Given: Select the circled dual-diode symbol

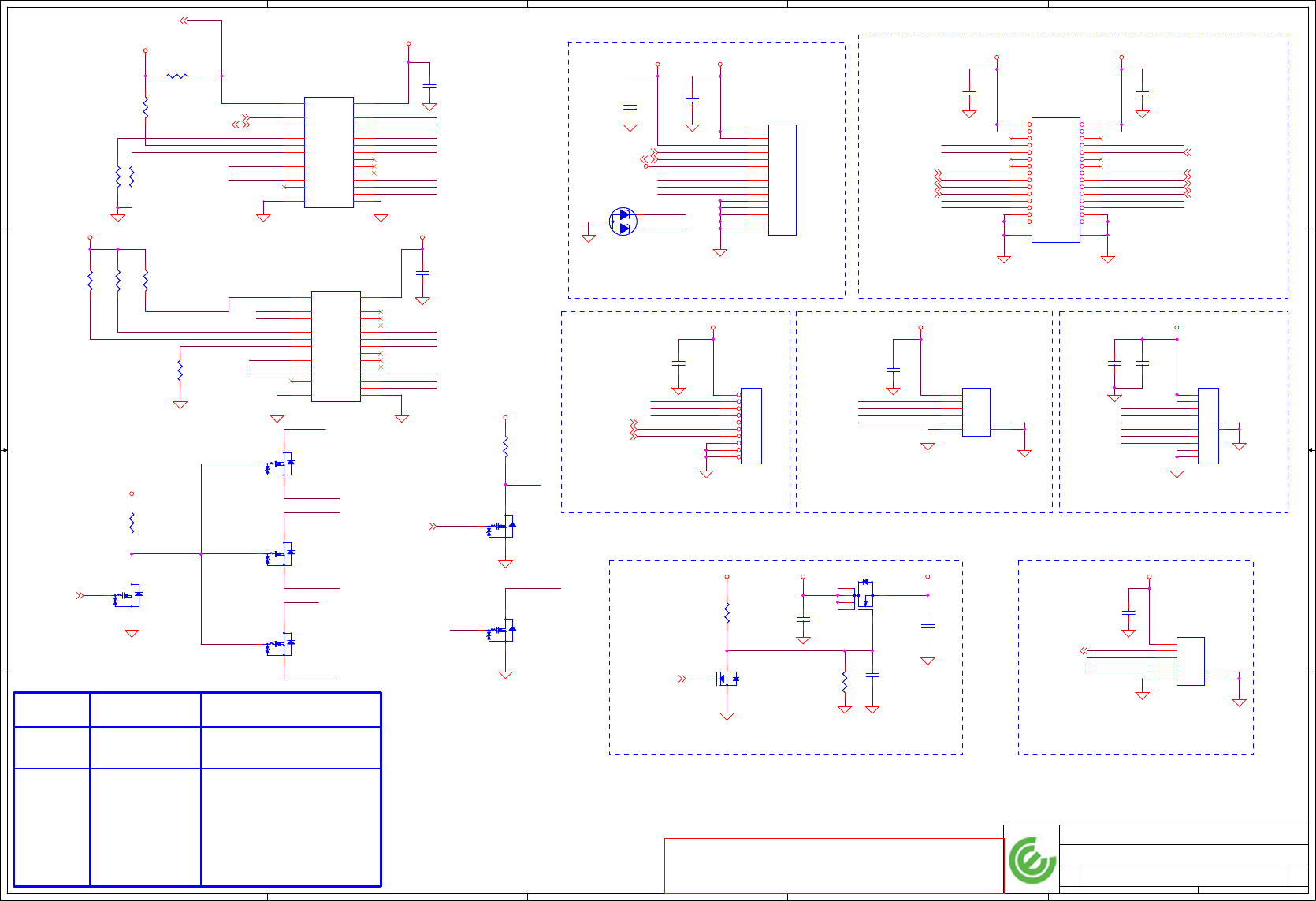Looking at the screenshot, I should pyautogui.click(x=623, y=222).
